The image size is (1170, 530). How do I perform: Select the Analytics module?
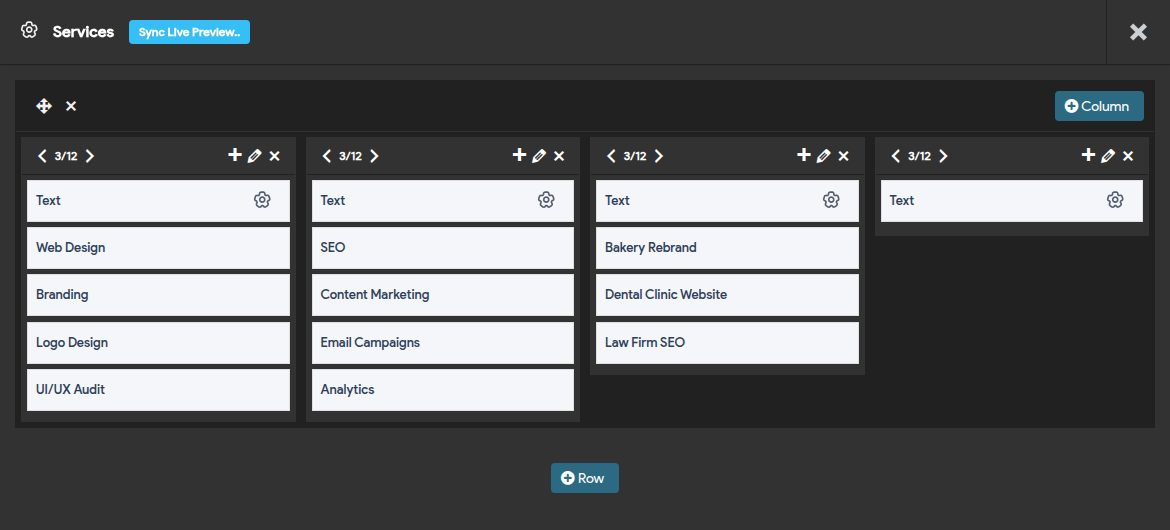click(442, 390)
